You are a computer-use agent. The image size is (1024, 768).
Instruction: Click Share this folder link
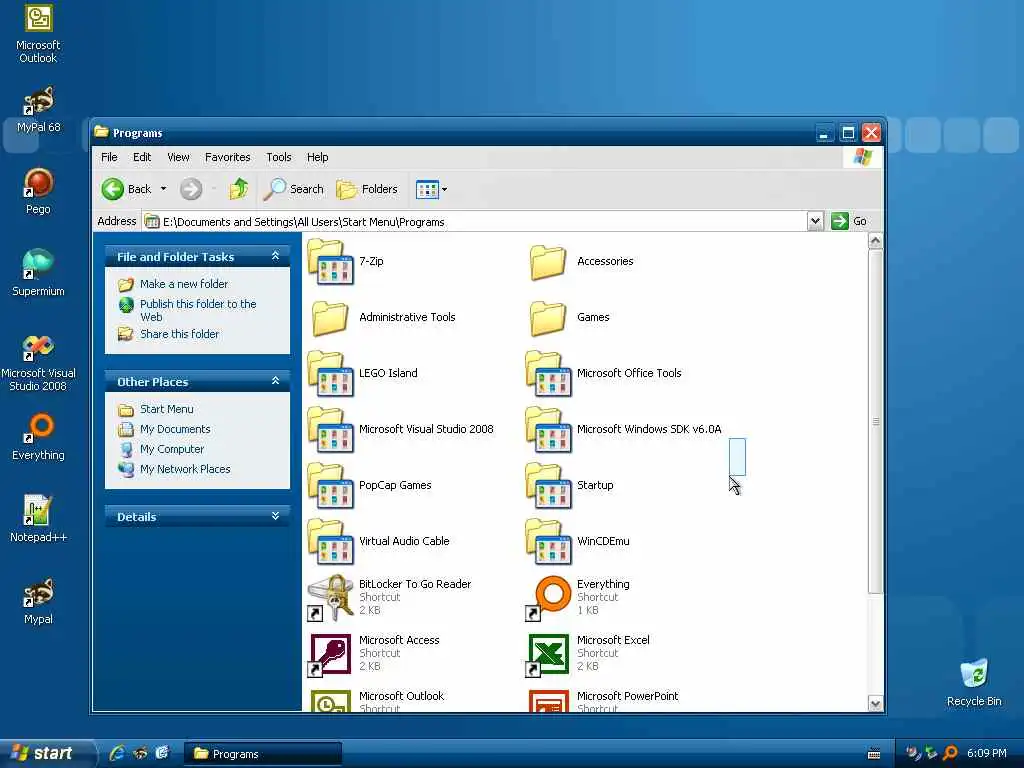(x=180, y=334)
